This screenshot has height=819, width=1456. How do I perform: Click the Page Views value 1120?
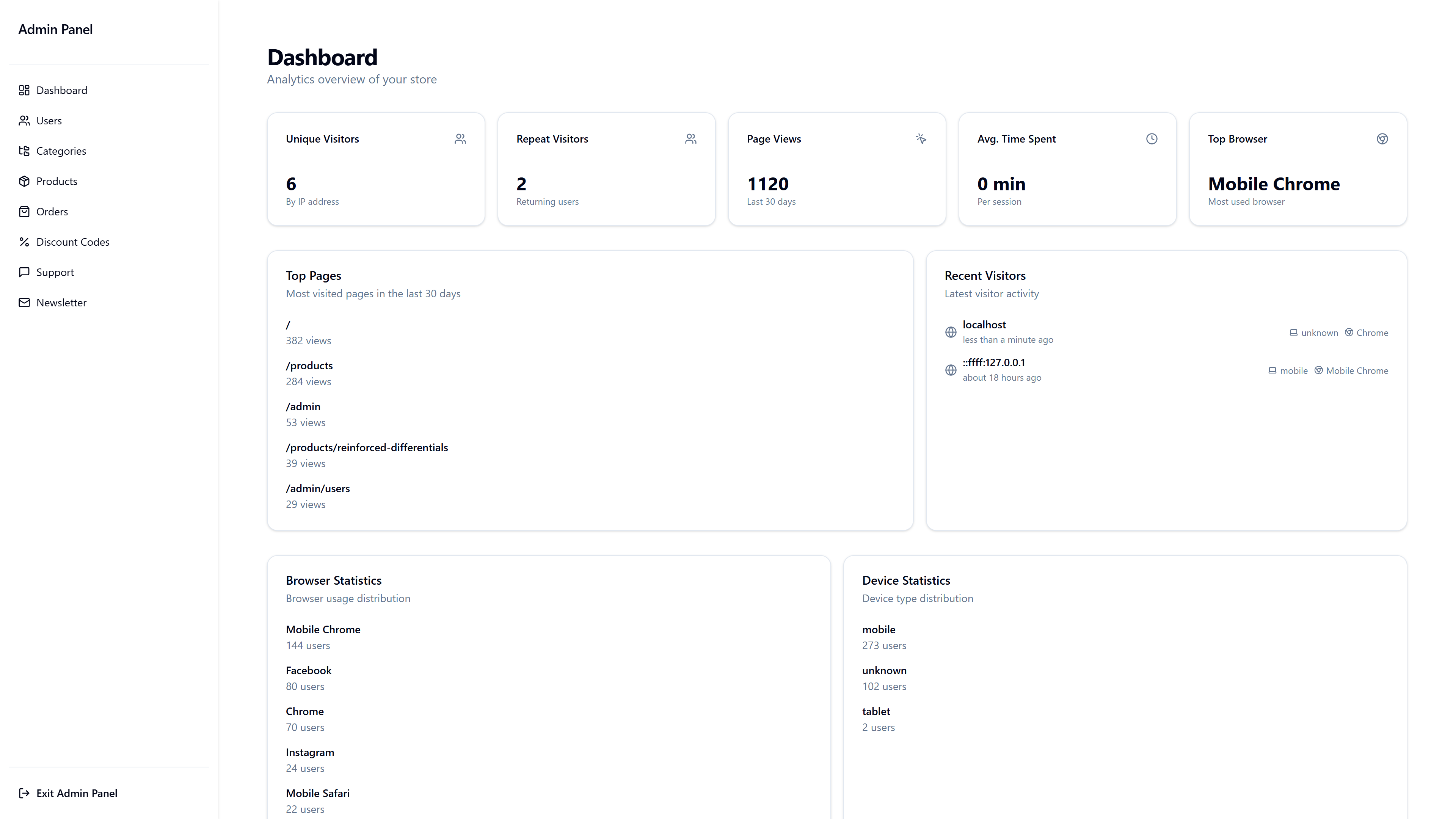[767, 184]
